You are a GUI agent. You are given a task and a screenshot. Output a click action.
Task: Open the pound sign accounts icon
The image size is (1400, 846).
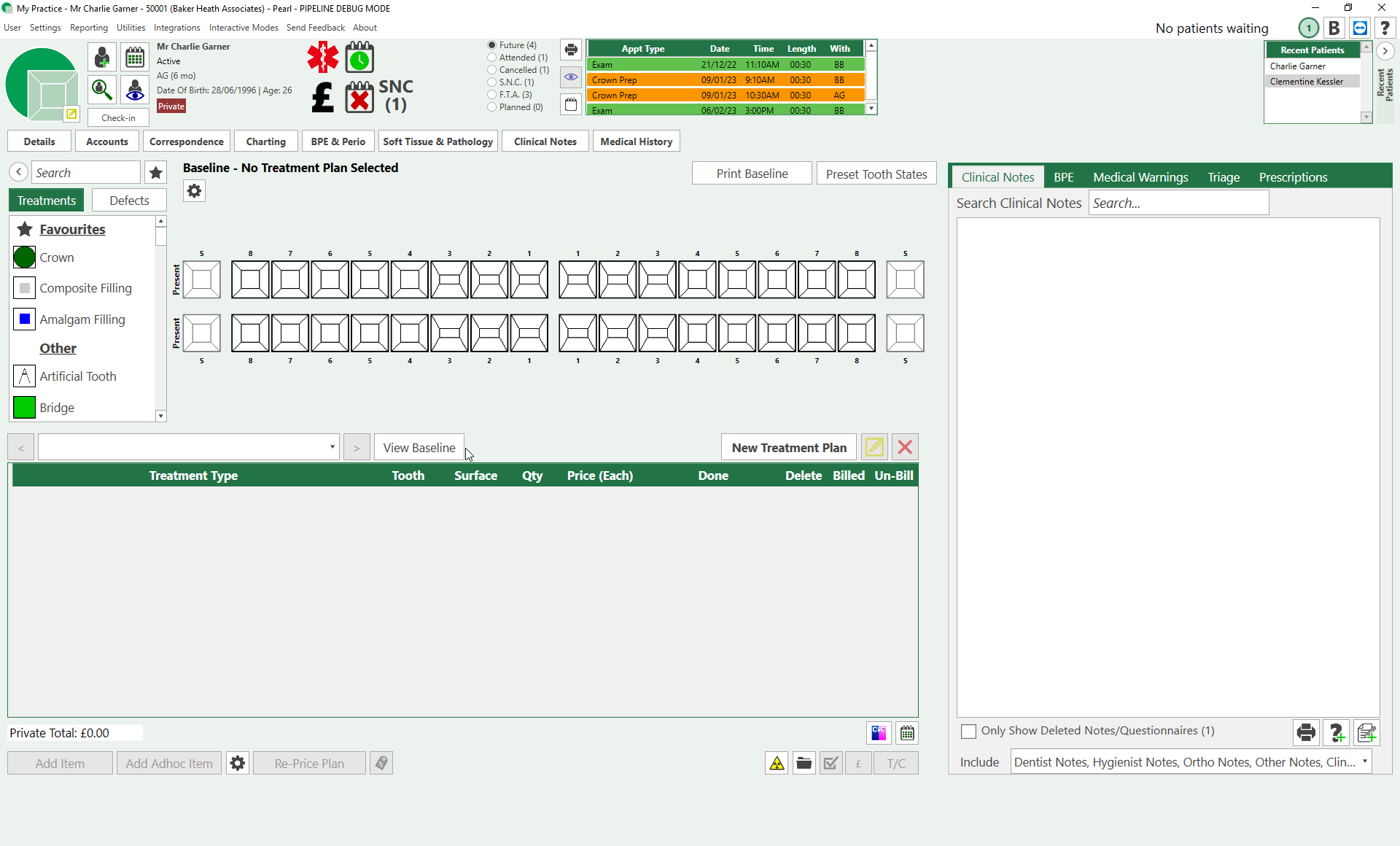pos(322,97)
